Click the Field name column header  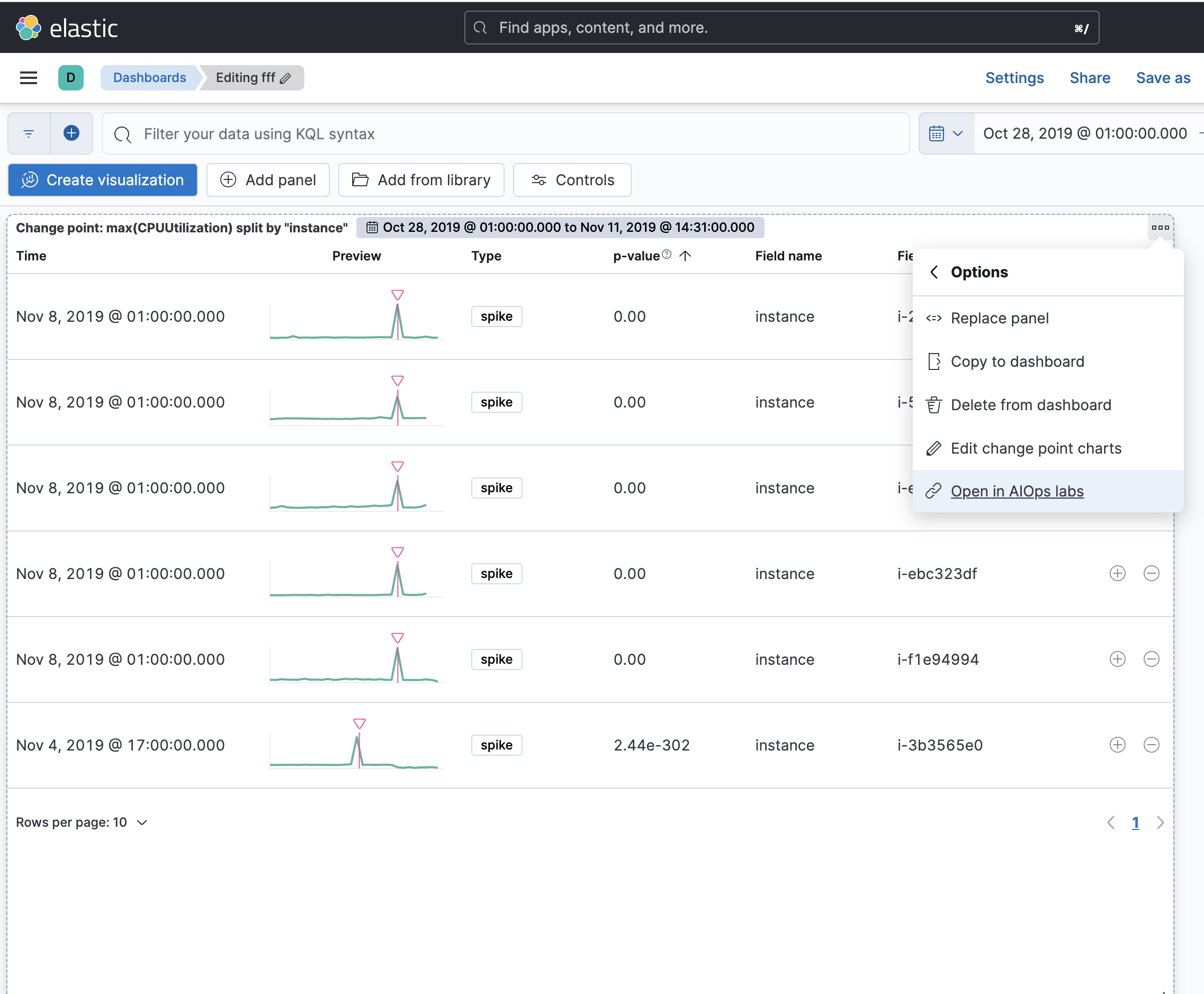point(788,256)
